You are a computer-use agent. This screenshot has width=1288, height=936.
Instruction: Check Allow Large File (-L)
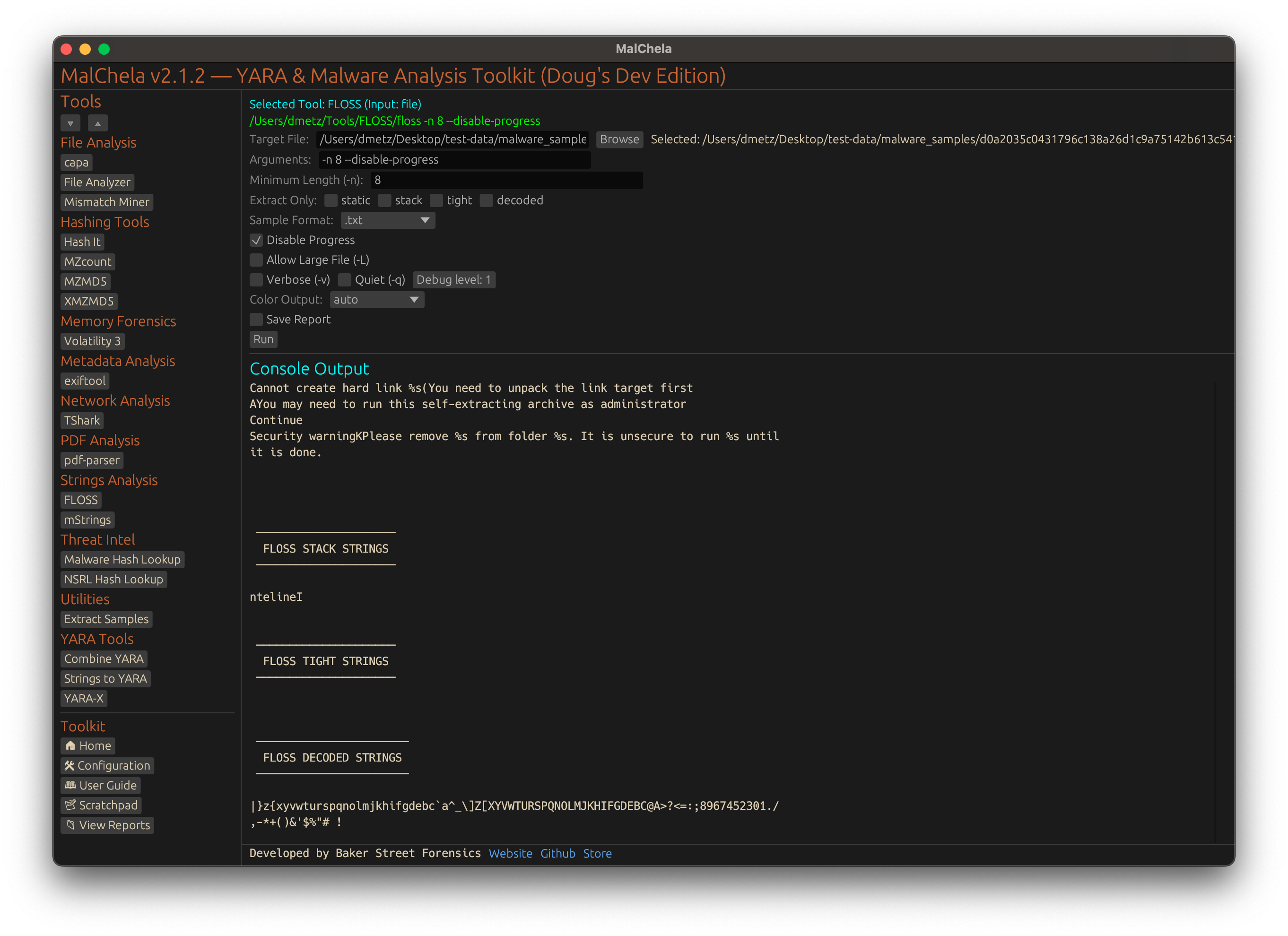(x=257, y=260)
